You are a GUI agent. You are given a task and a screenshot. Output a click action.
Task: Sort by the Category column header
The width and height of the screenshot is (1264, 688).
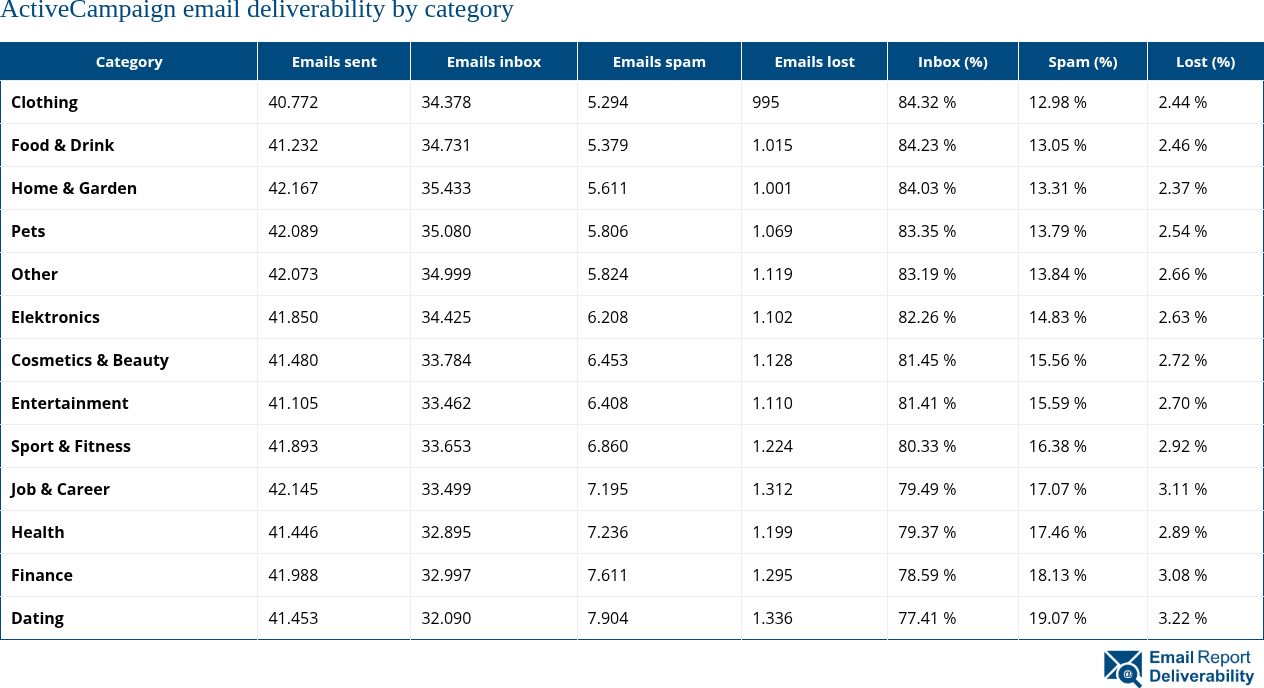click(x=129, y=62)
